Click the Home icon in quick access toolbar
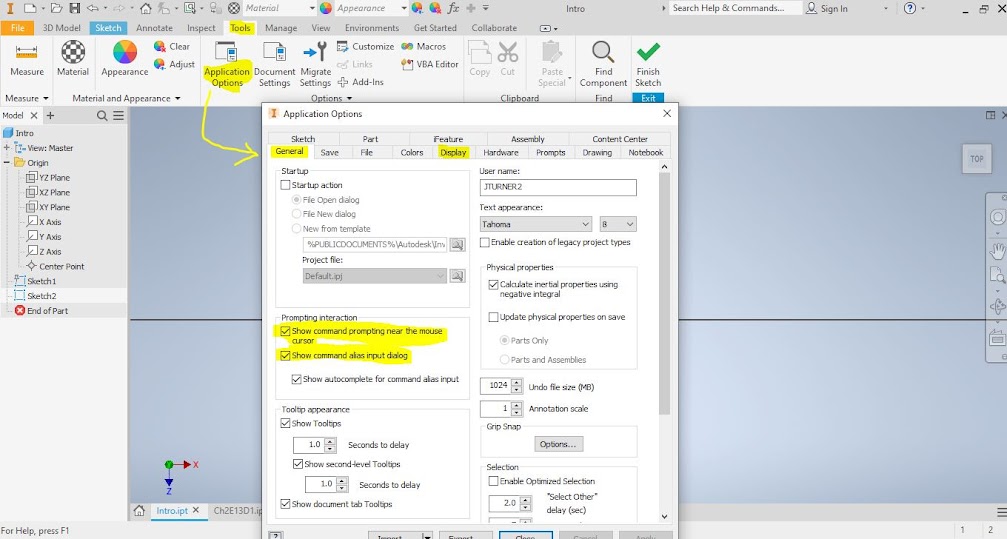 146,8
